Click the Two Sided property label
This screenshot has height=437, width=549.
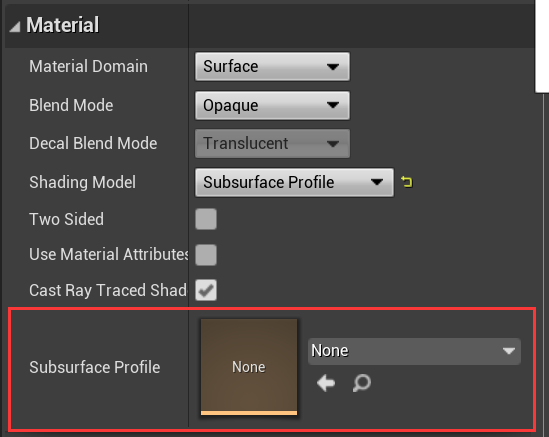point(67,219)
